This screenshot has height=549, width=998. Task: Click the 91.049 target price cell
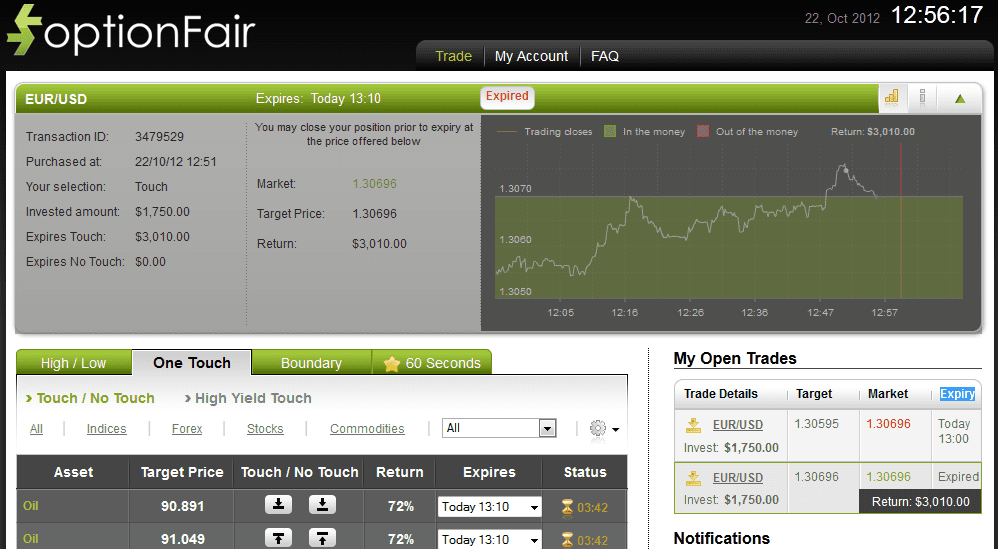[x=182, y=539]
